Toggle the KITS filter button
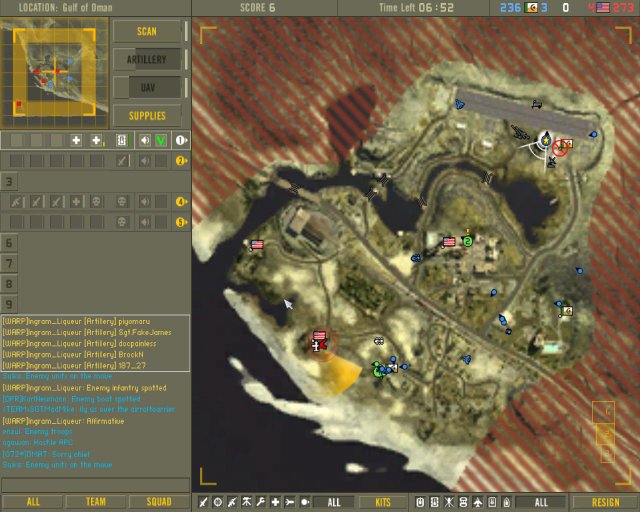This screenshot has width=640, height=512. [x=382, y=502]
